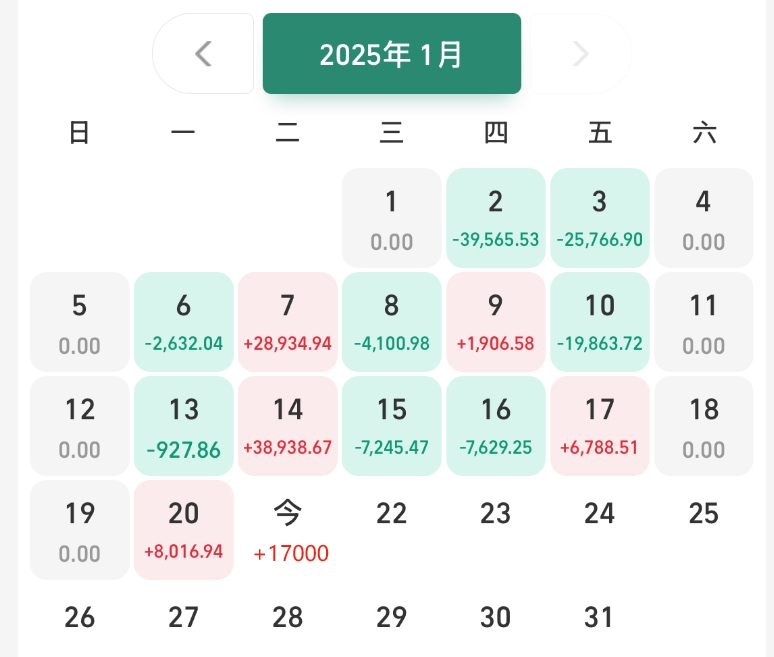This screenshot has height=657, width=774.
Task: Select January 1 showing 0.00
Action: 392,218
